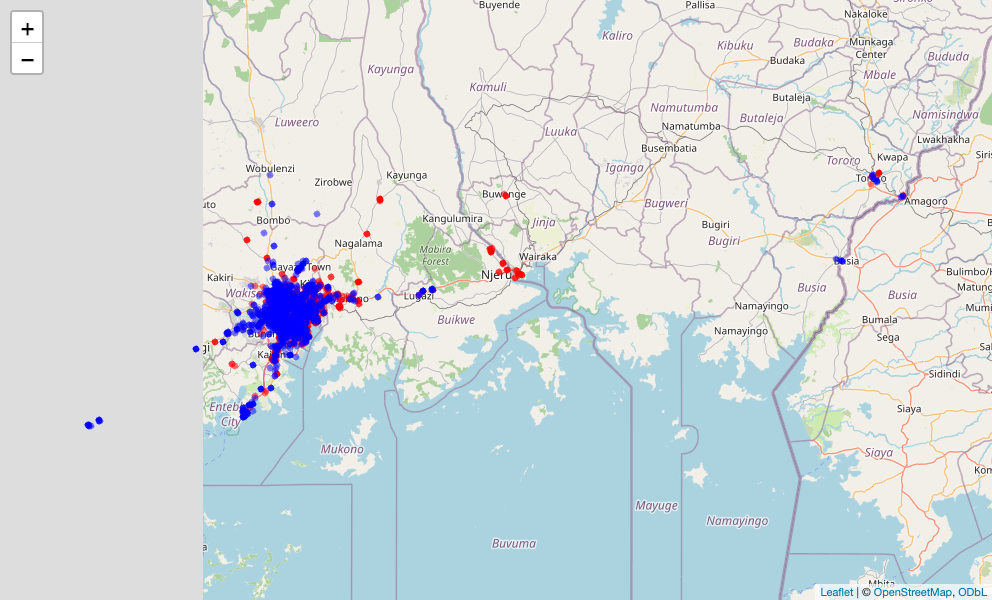This screenshot has height=600, width=992.
Task: Click the 'Kakiri' town label
Action: [220, 277]
